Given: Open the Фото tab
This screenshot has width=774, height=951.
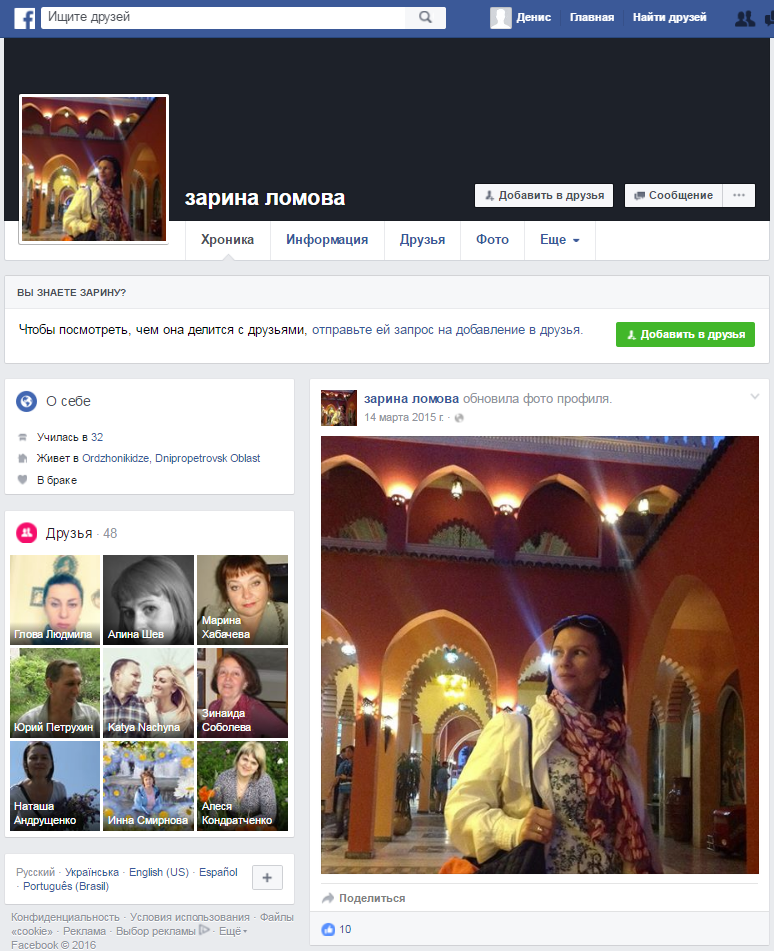Looking at the screenshot, I should coord(492,240).
